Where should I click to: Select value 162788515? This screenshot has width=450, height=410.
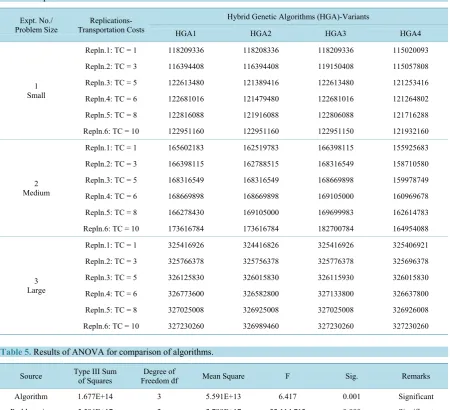[261, 164]
